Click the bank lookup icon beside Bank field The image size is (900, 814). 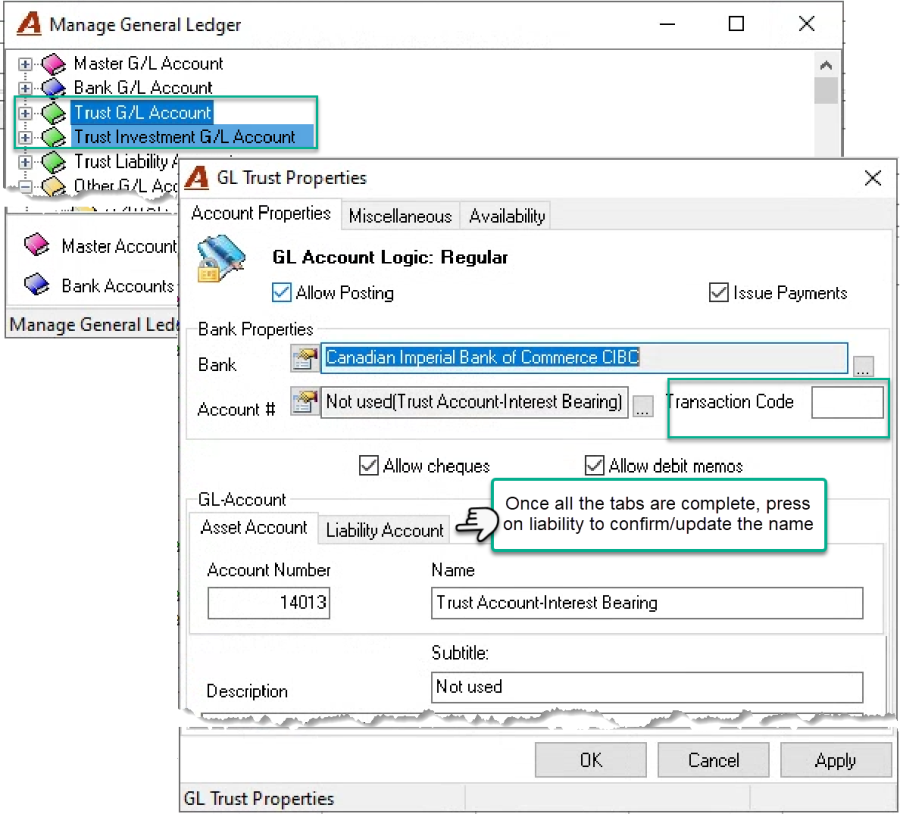point(305,358)
